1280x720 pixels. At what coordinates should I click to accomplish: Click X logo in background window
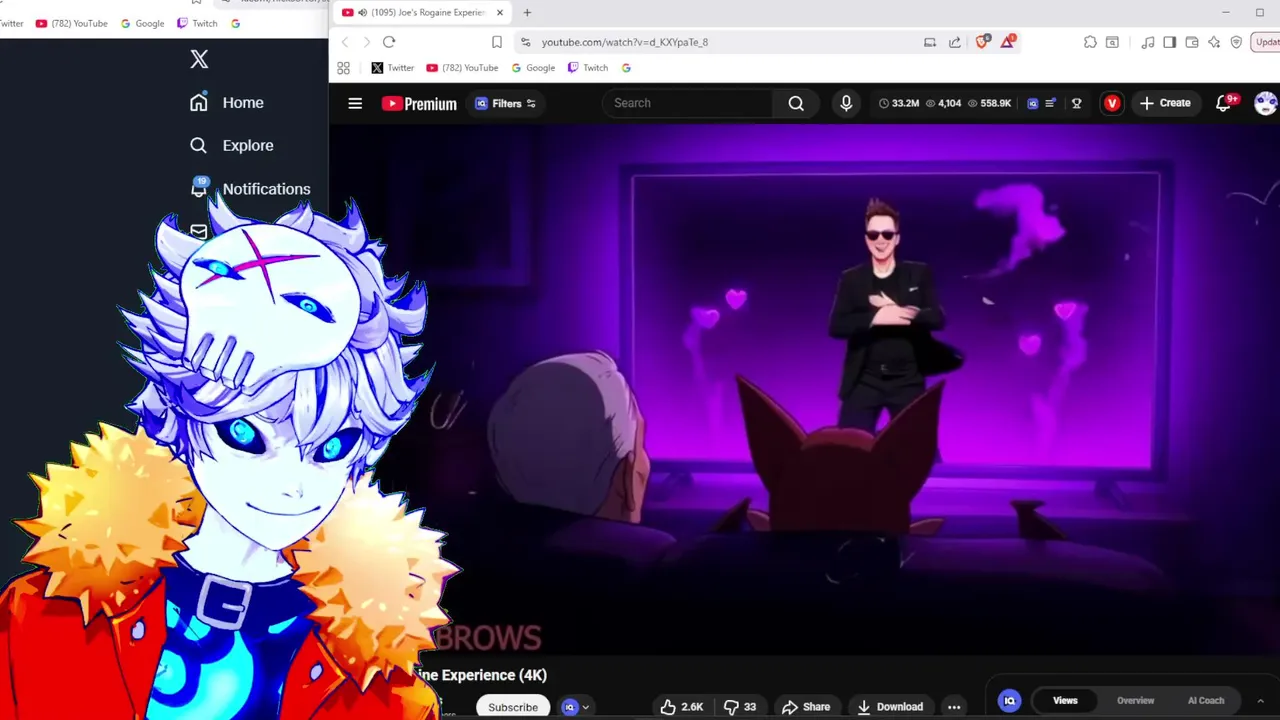199,59
